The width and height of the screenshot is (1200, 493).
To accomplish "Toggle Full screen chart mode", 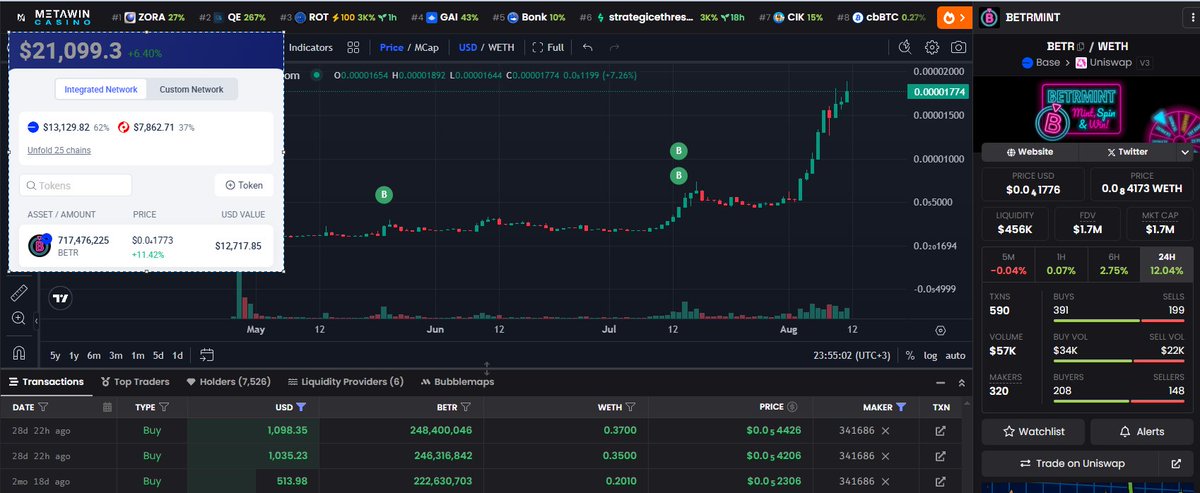I will pyautogui.click(x=548, y=47).
